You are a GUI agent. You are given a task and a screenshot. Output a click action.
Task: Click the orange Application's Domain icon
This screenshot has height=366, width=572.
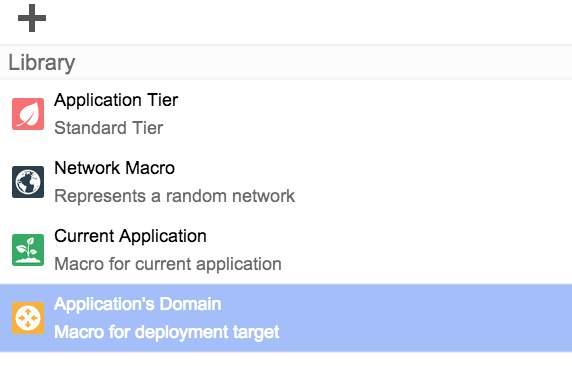pyautogui.click(x=28, y=318)
